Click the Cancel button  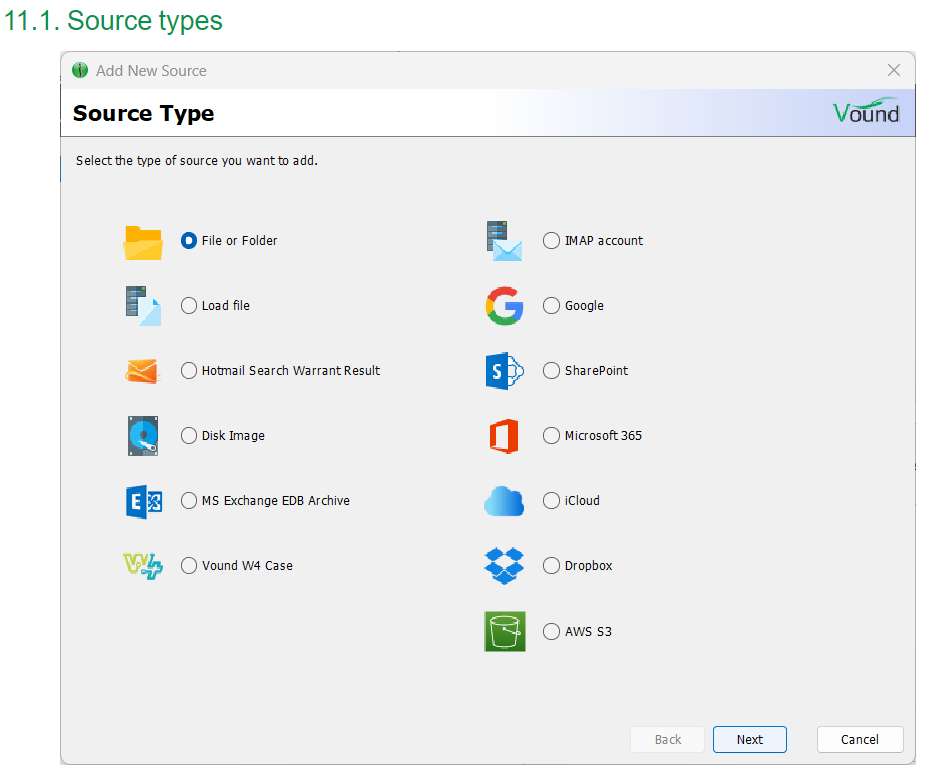point(860,740)
